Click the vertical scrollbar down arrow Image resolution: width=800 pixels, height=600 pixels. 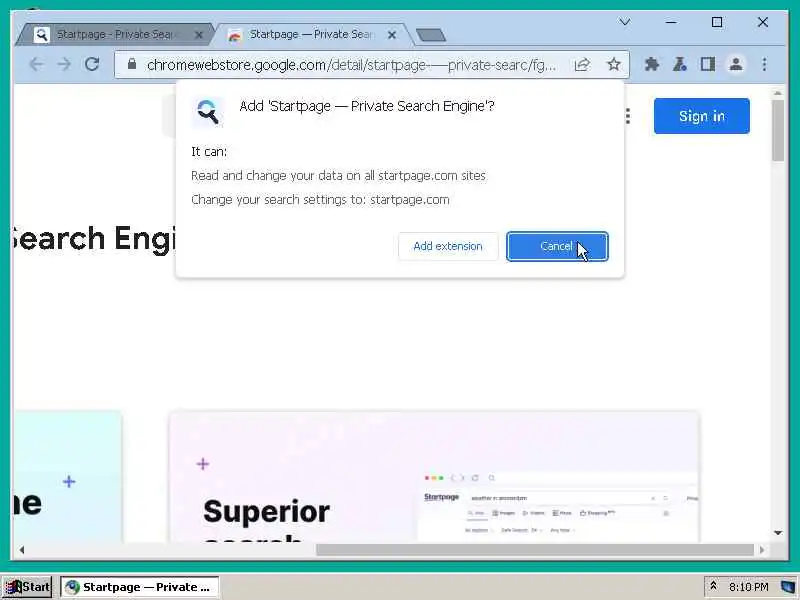[x=778, y=533]
